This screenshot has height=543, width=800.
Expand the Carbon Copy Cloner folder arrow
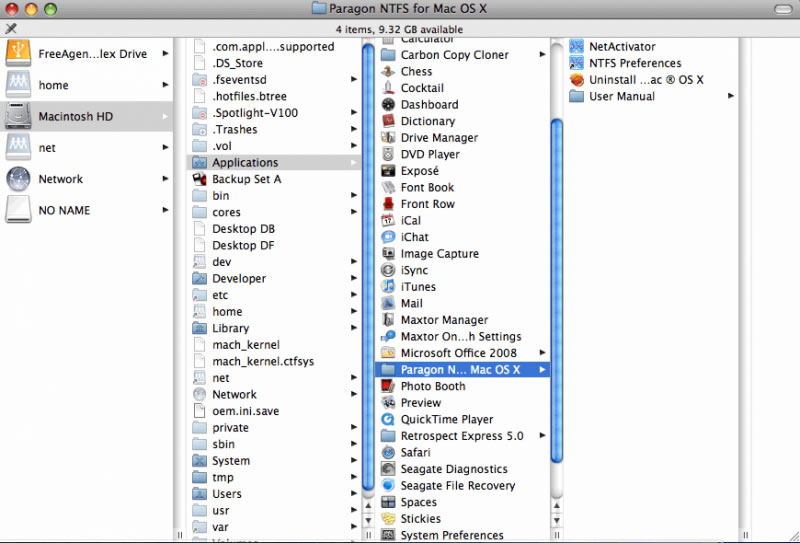click(x=542, y=55)
